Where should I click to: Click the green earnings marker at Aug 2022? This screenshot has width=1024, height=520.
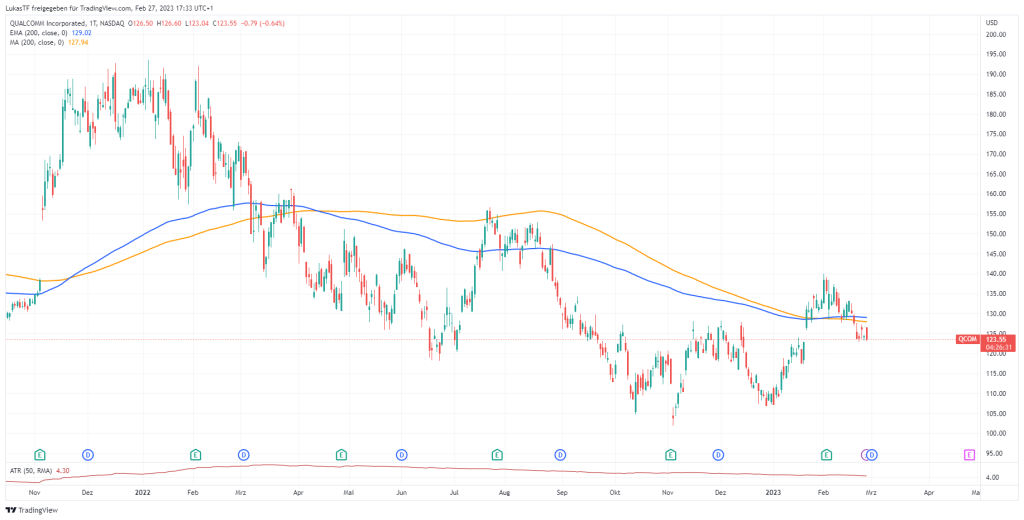(x=496, y=455)
